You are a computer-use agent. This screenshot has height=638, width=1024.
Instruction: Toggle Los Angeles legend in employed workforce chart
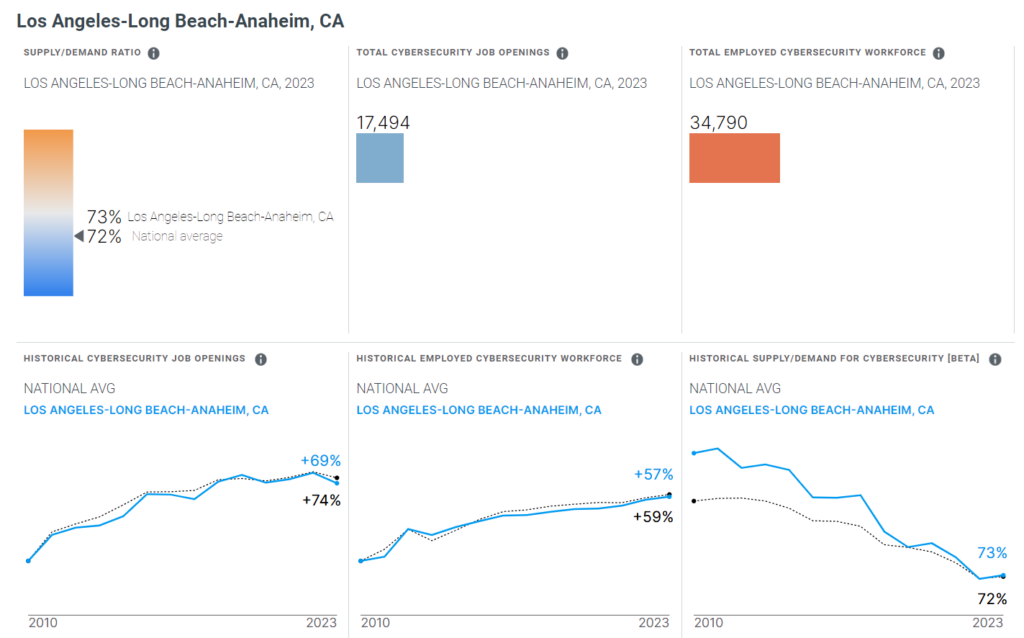[x=479, y=410]
